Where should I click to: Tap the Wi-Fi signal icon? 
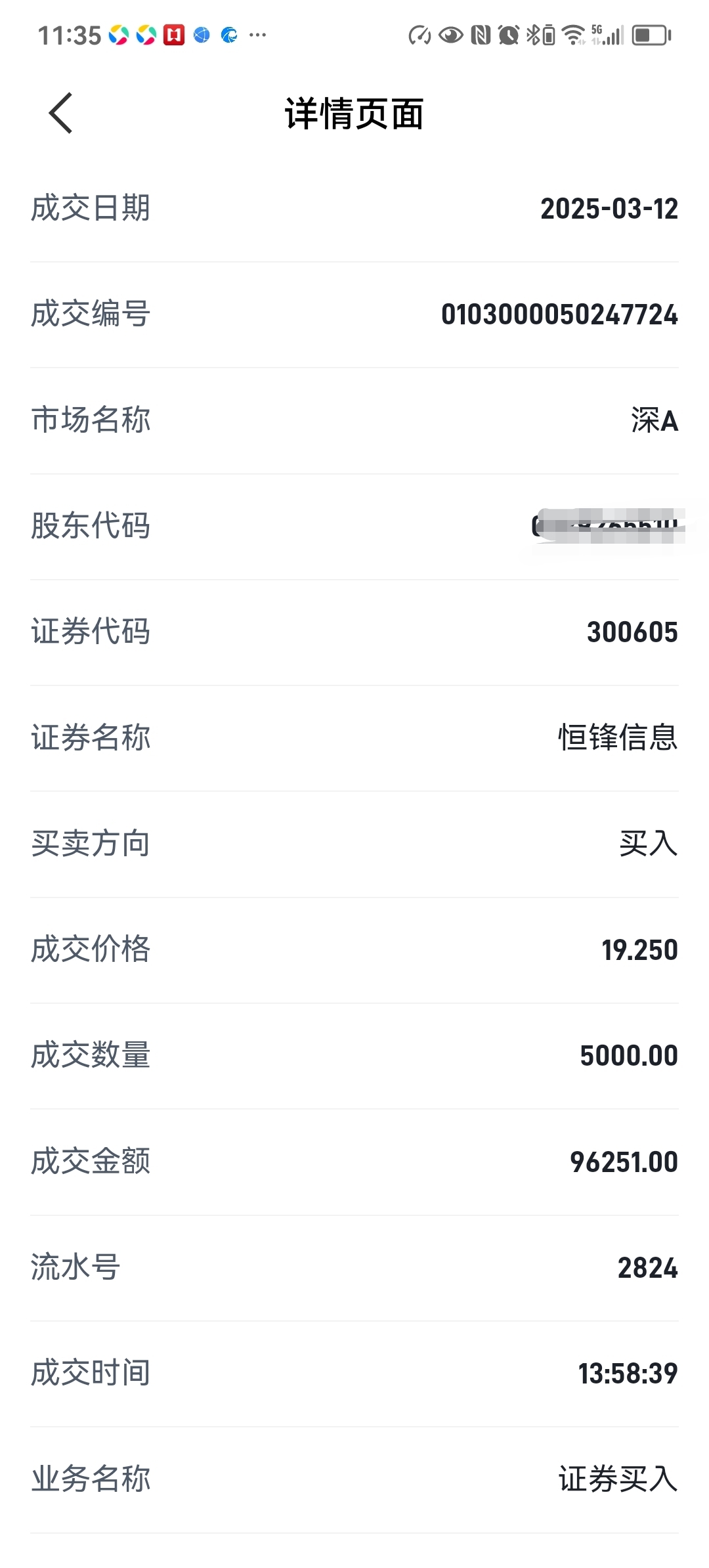574,35
